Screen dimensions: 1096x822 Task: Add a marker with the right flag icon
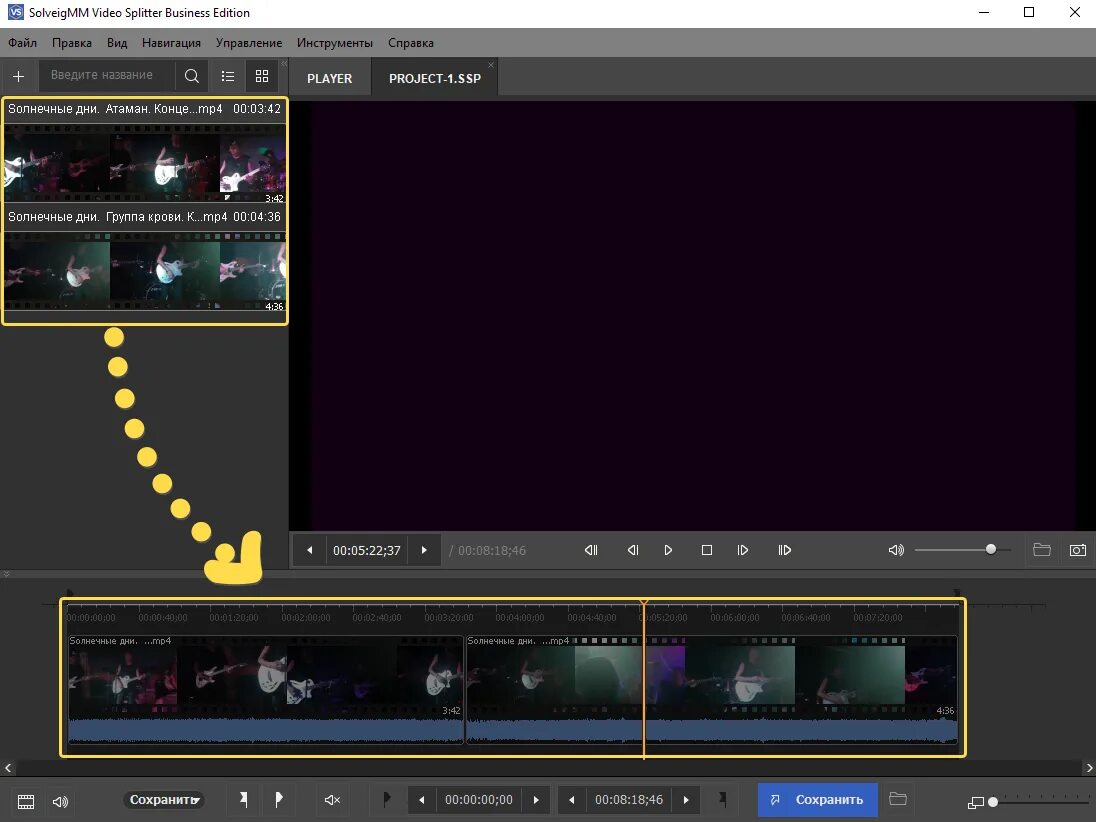[278, 799]
